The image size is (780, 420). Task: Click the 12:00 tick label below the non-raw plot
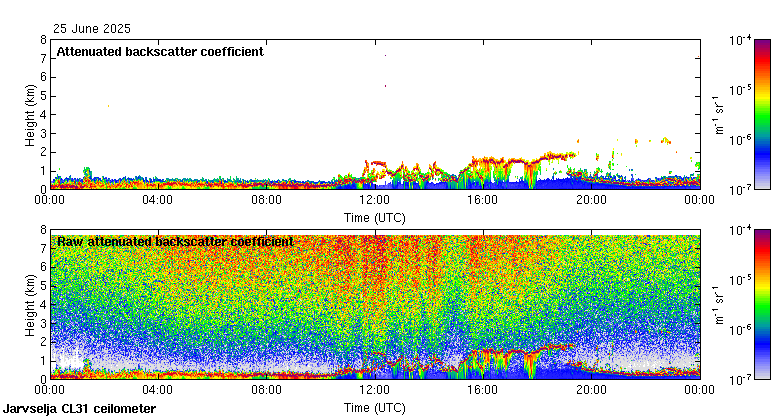pos(375,200)
